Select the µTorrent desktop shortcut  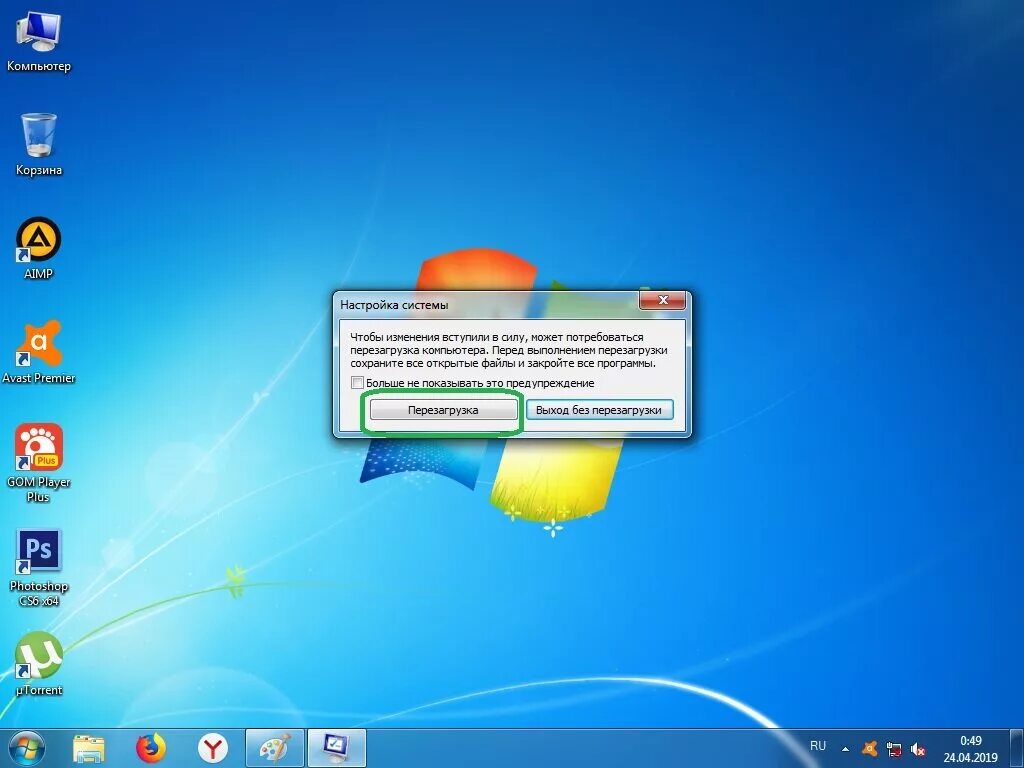pos(39,664)
